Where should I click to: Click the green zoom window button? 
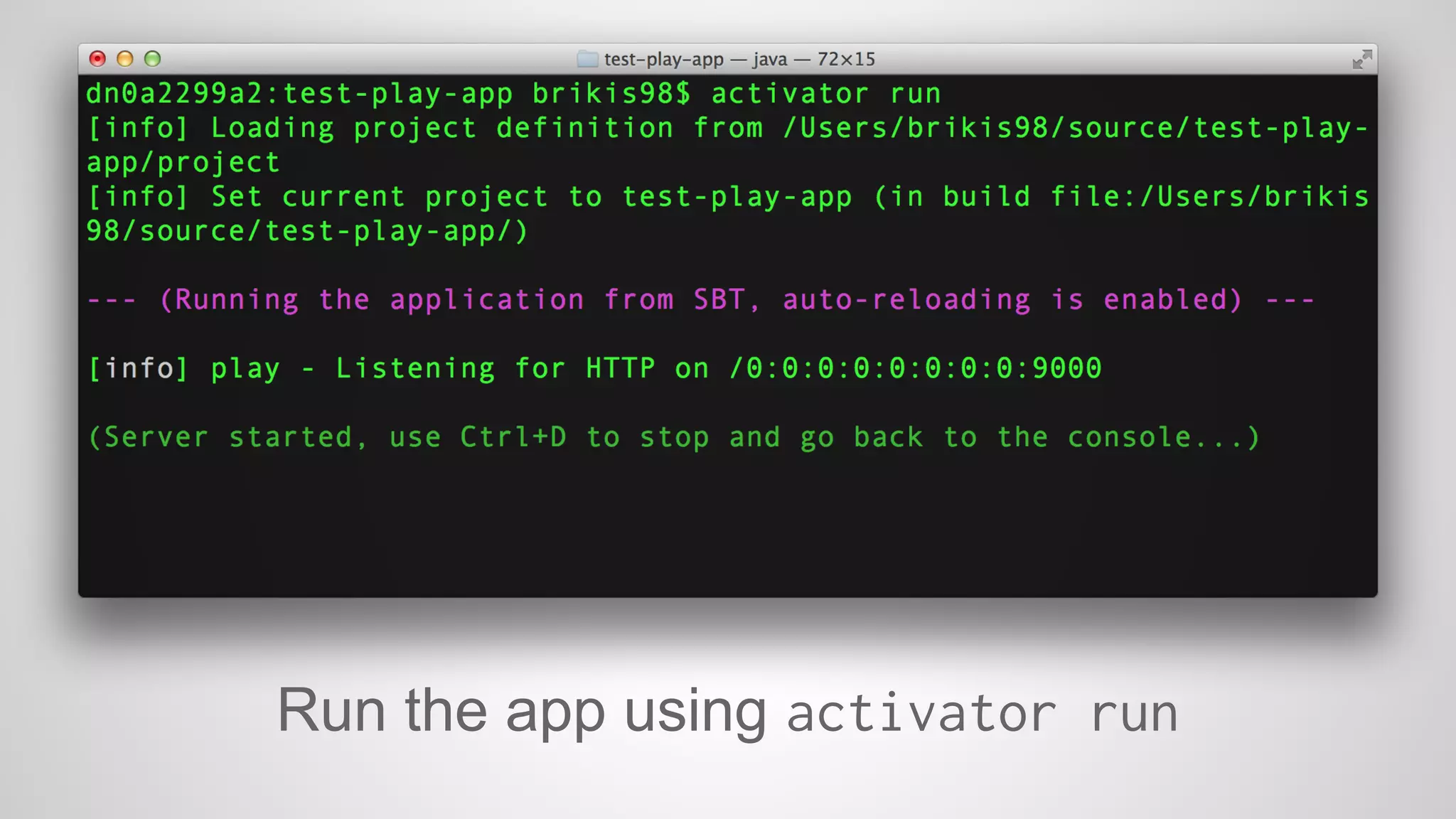pos(153,59)
